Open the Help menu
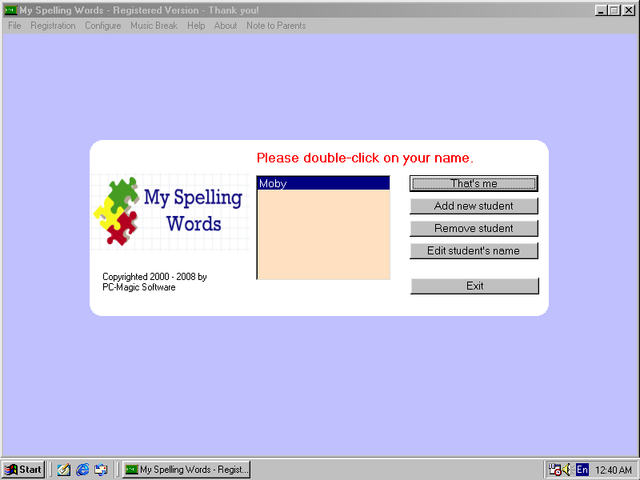Viewport: 640px width, 480px height. point(196,26)
